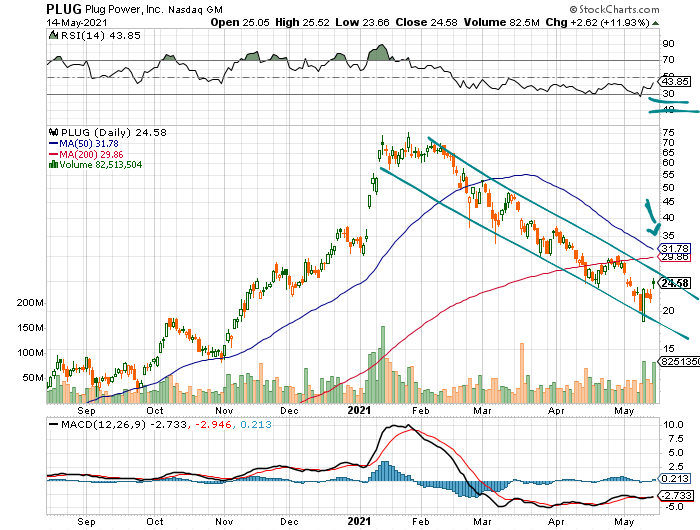Click the volume bars icon in the legend
Viewport: 700px width, 530px height.
click(54, 165)
